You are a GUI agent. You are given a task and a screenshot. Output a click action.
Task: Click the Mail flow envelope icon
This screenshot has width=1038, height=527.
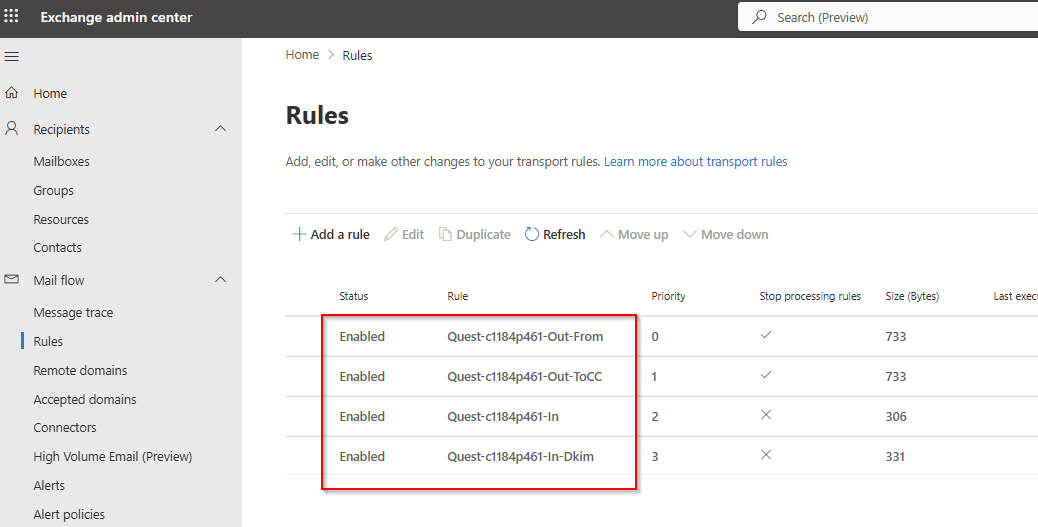pos(11,279)
